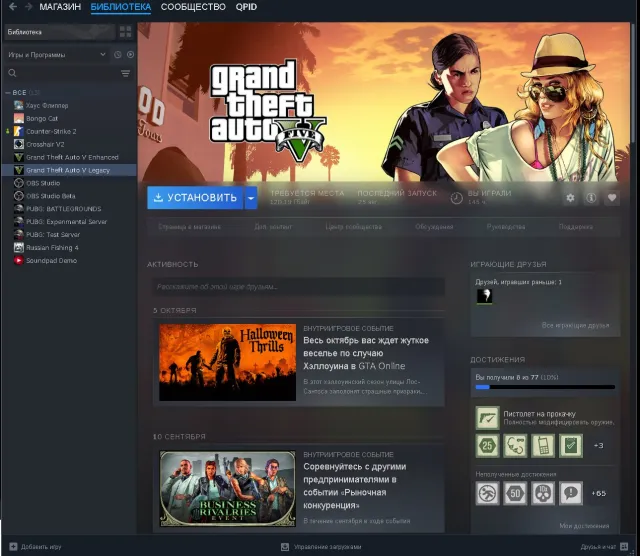Click 'Друзья и чат' link

(x=598, y=547)
